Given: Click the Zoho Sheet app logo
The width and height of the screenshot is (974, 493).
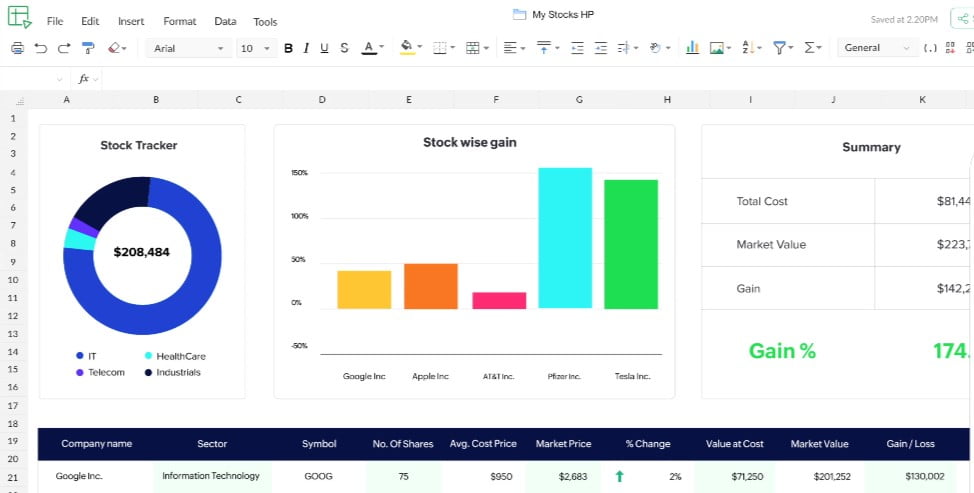Looking at the screenshot, I should [19, 17].
